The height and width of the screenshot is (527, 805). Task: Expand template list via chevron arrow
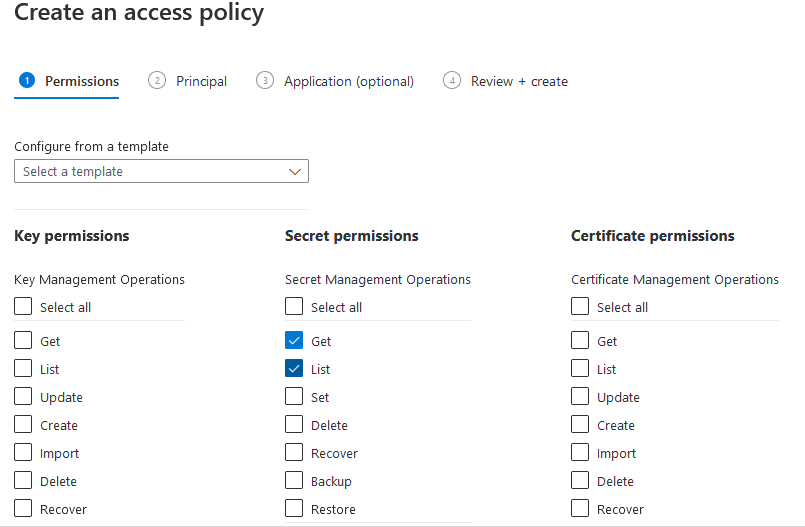click(x=295, y=172)
